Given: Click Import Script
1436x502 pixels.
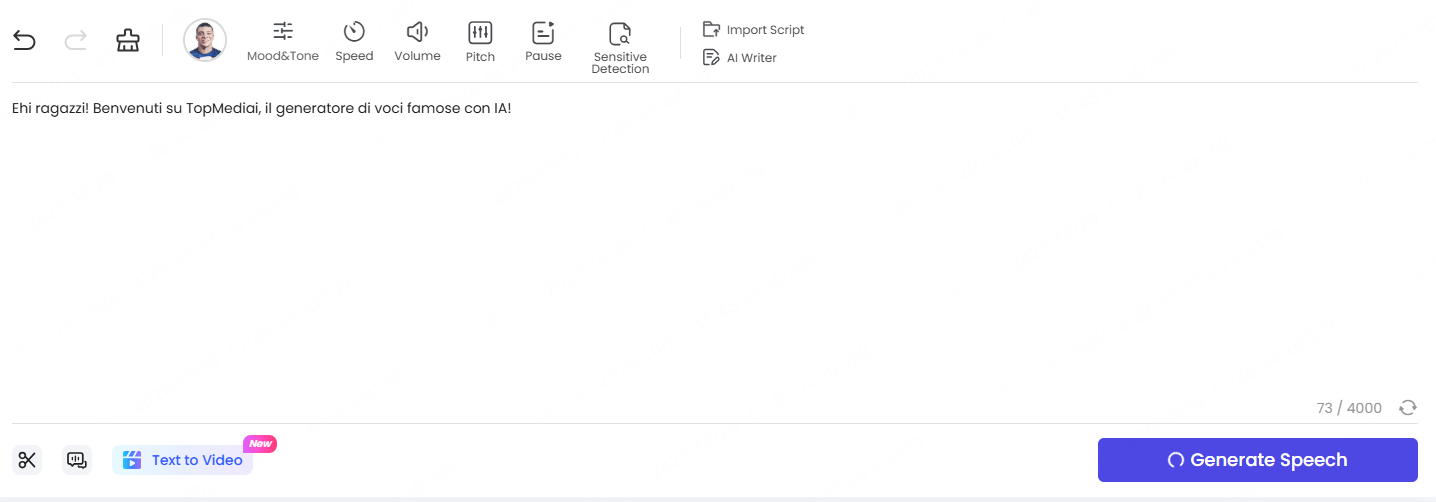Looking at the screenshot, I should click(754, 30).
